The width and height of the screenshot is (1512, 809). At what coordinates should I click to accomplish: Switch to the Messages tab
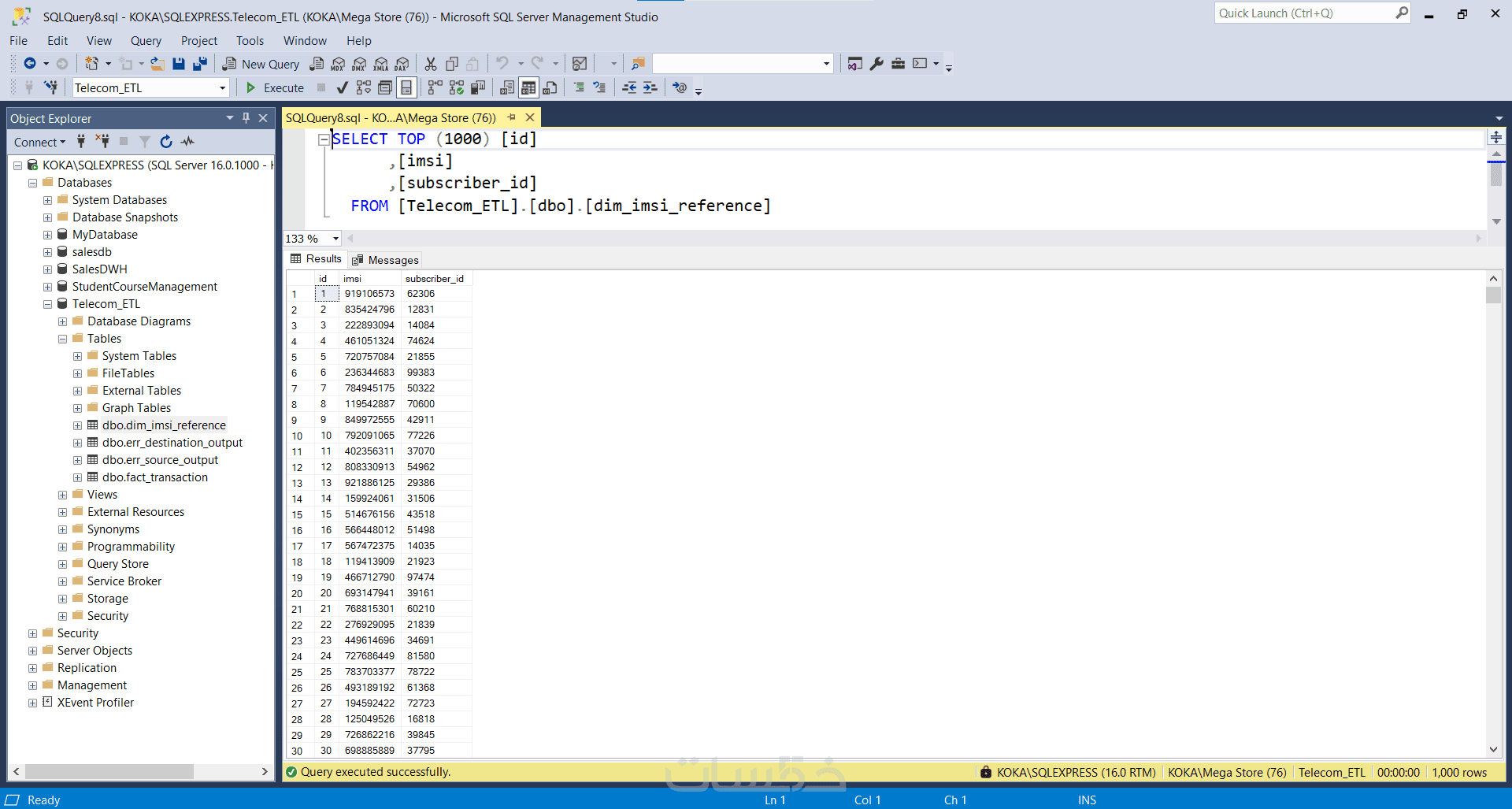(x=386, y=260)
